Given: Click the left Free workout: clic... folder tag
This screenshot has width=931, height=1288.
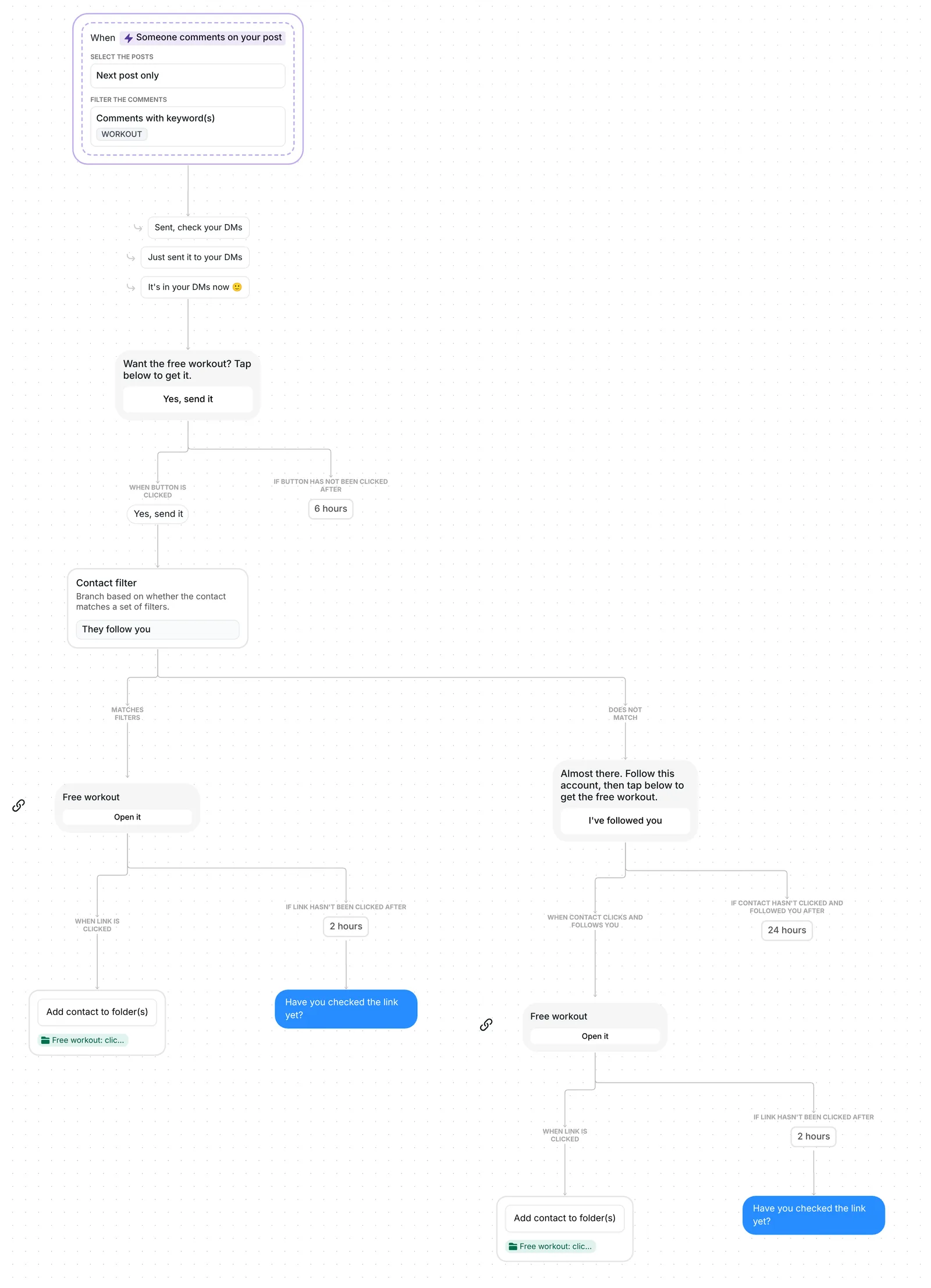Looking at the screenshot, I should 83,1040.
